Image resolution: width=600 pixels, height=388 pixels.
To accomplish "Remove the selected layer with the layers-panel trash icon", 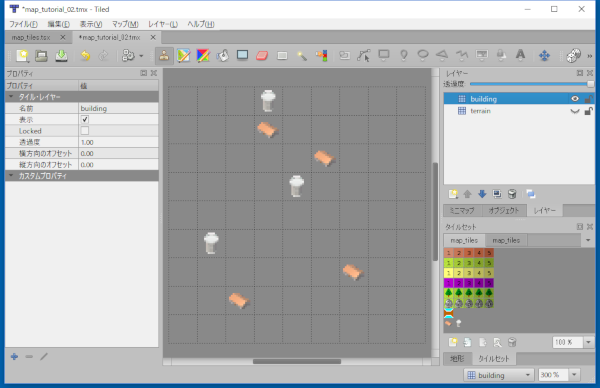I will coord(512,194).
